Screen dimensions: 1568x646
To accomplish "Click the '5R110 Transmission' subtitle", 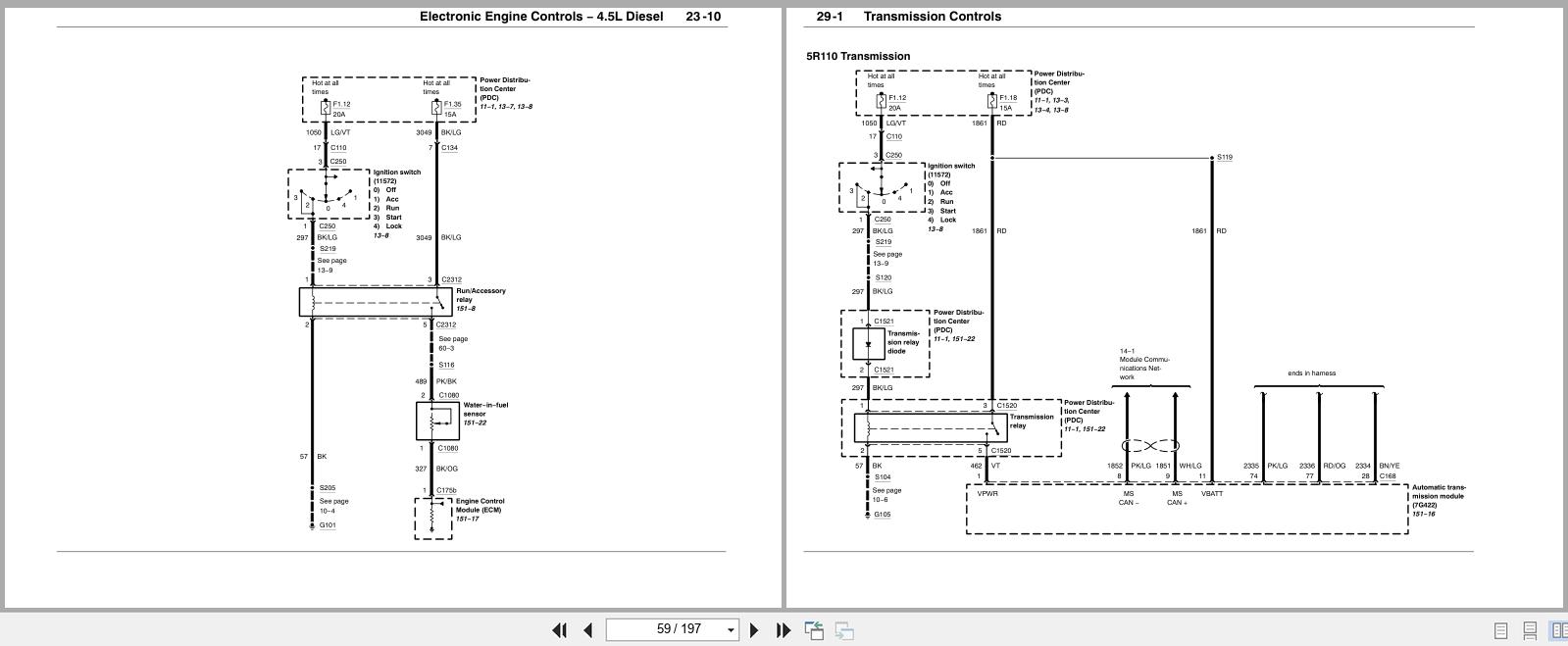I will [x=858, y=56].
